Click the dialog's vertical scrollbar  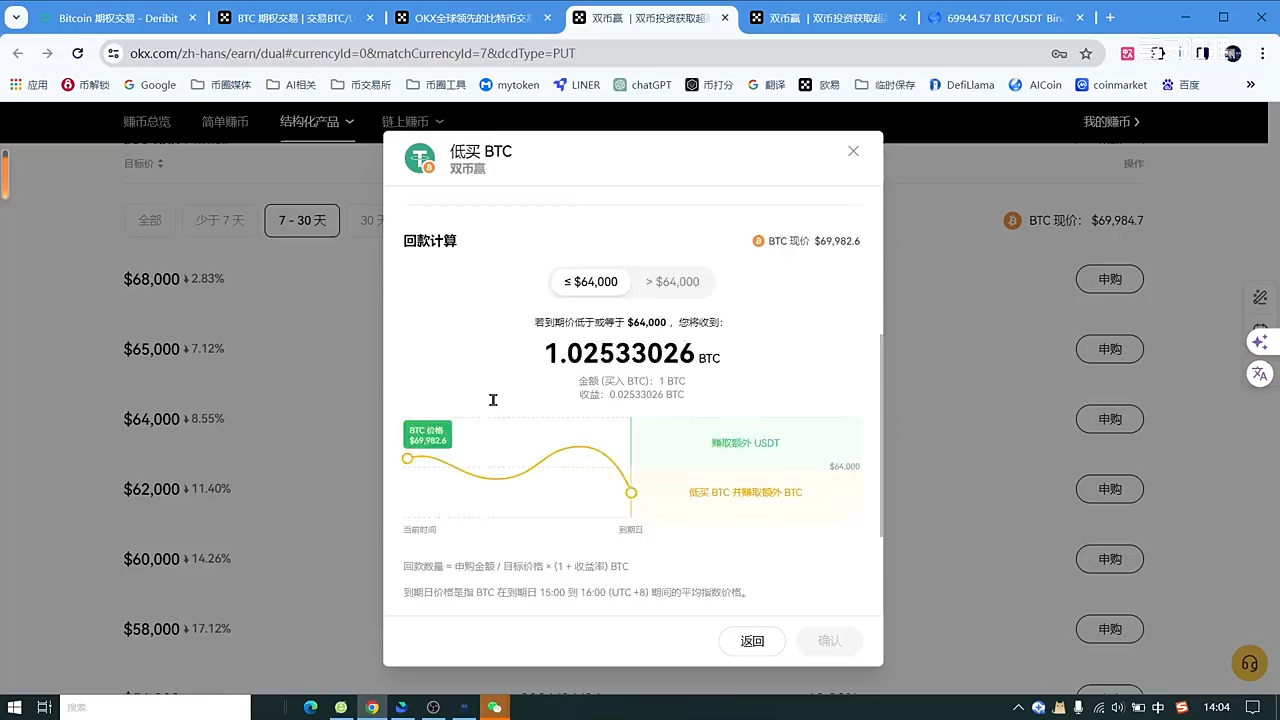coord(880,435)
